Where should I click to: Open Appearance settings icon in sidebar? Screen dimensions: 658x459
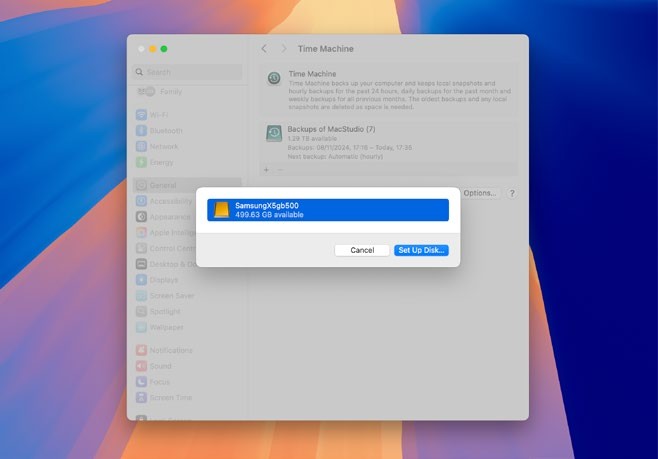(x=141, y=217)
